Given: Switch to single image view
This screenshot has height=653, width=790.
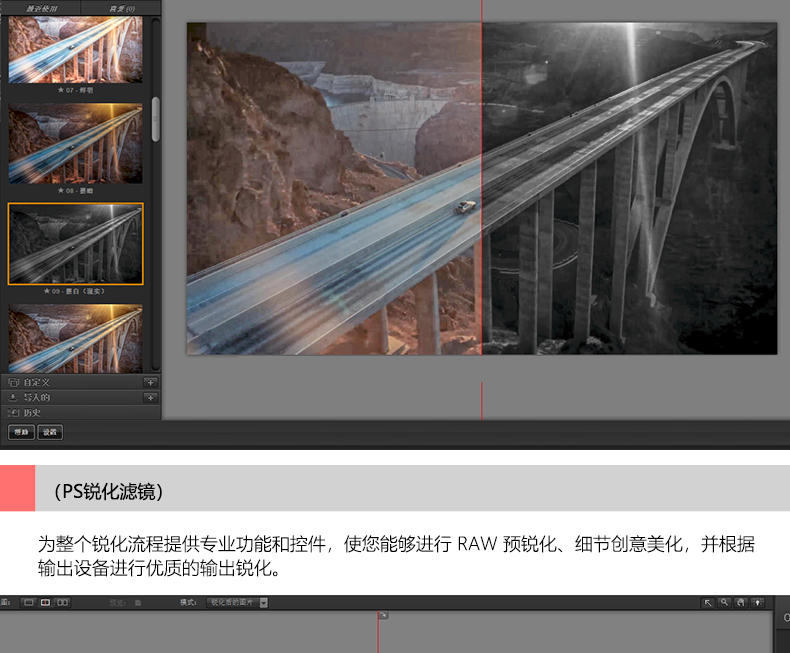Looking at the screenshot, I should click(x=29, y=603).
